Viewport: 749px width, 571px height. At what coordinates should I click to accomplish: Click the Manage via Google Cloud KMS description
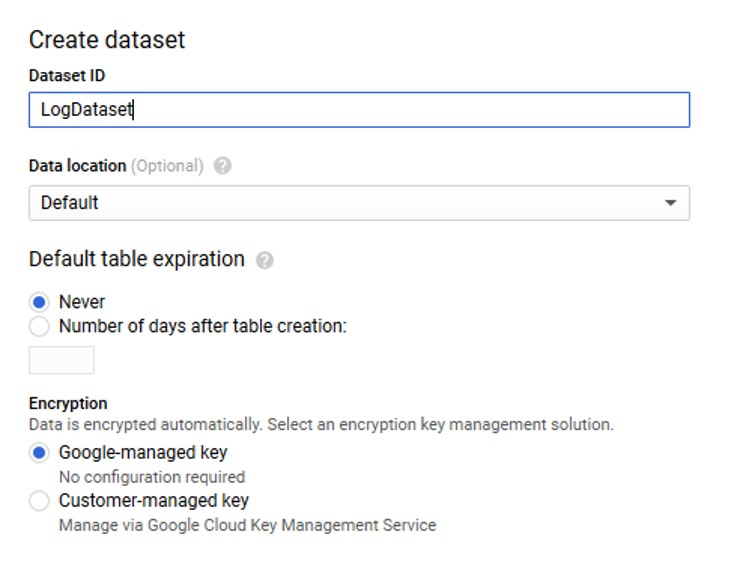247,525
